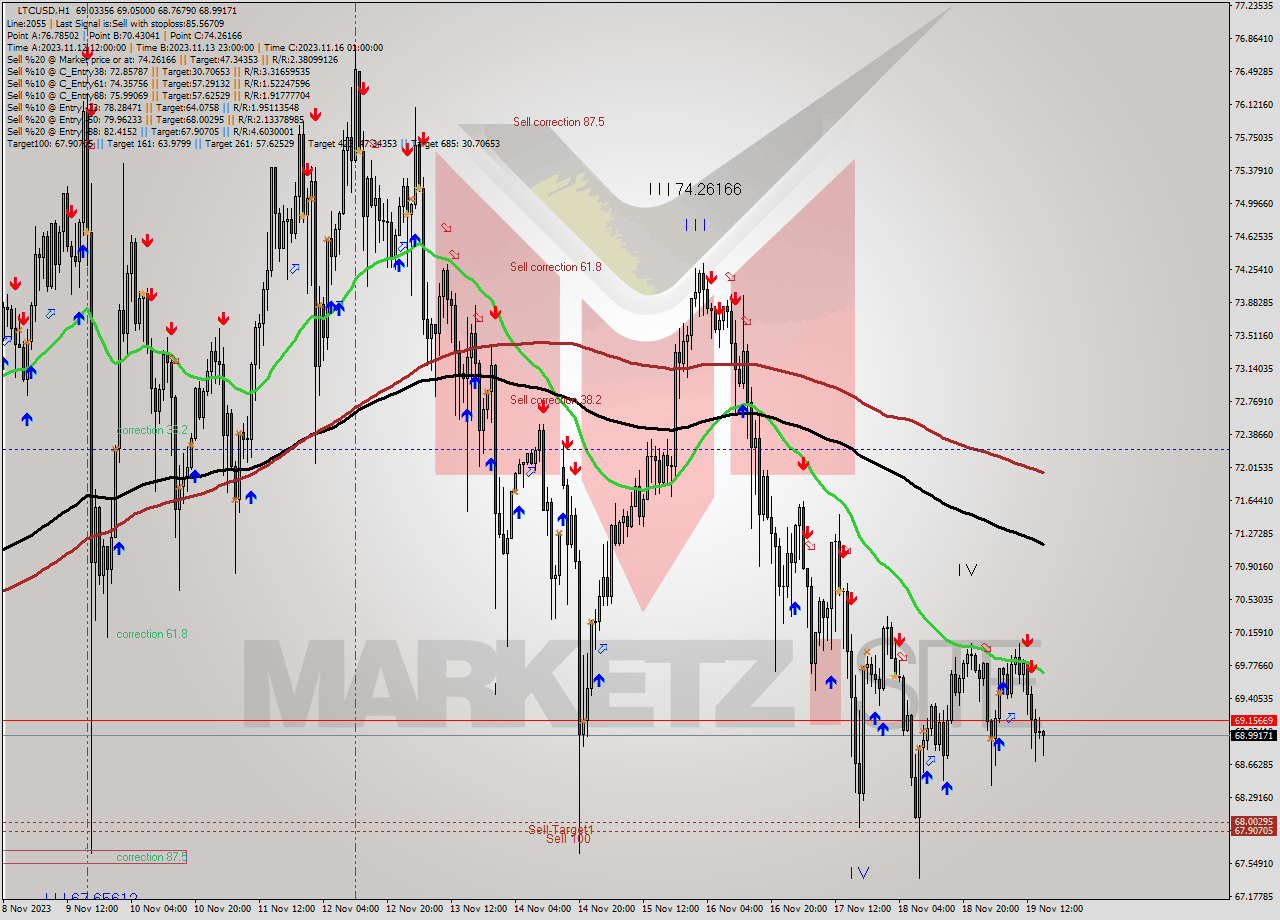Image resolution: width=1280 pixels, height=920 pixels.
Task: Click the black 68.99171 current price tag
Action: [x=1253, y=736]
